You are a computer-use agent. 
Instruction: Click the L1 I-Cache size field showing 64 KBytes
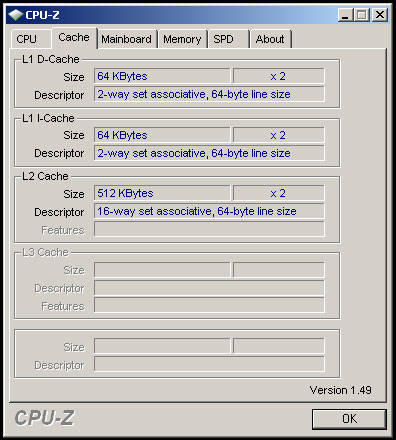[162, 135]
